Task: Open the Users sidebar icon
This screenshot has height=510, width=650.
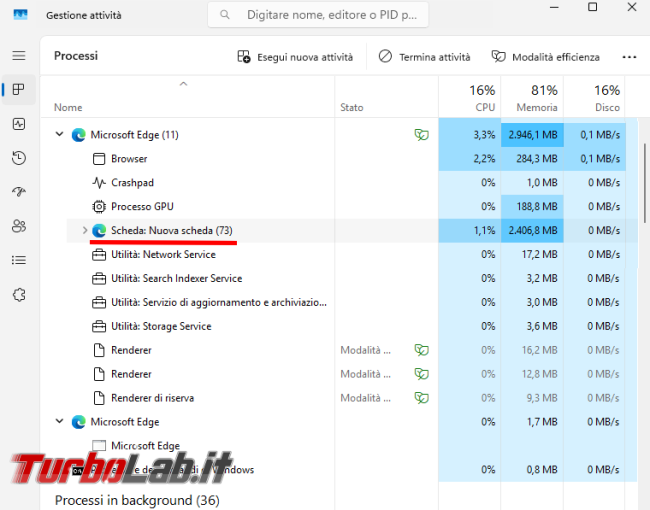Action: coord(19,226)
